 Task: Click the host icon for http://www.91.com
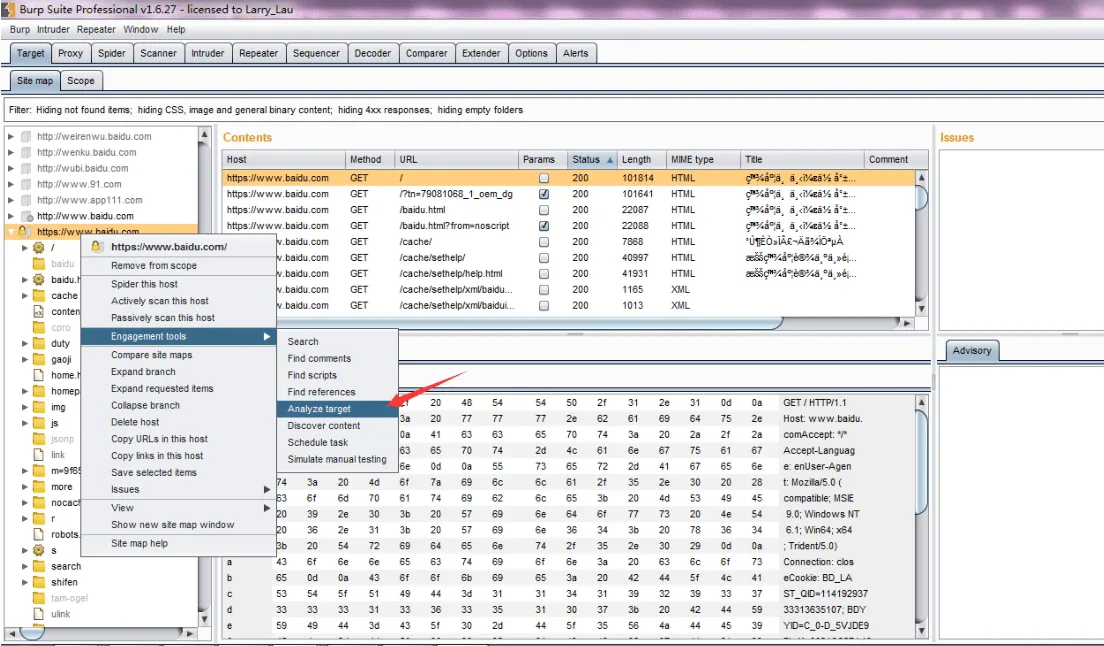pyautogui.click(x=26, y=184)
